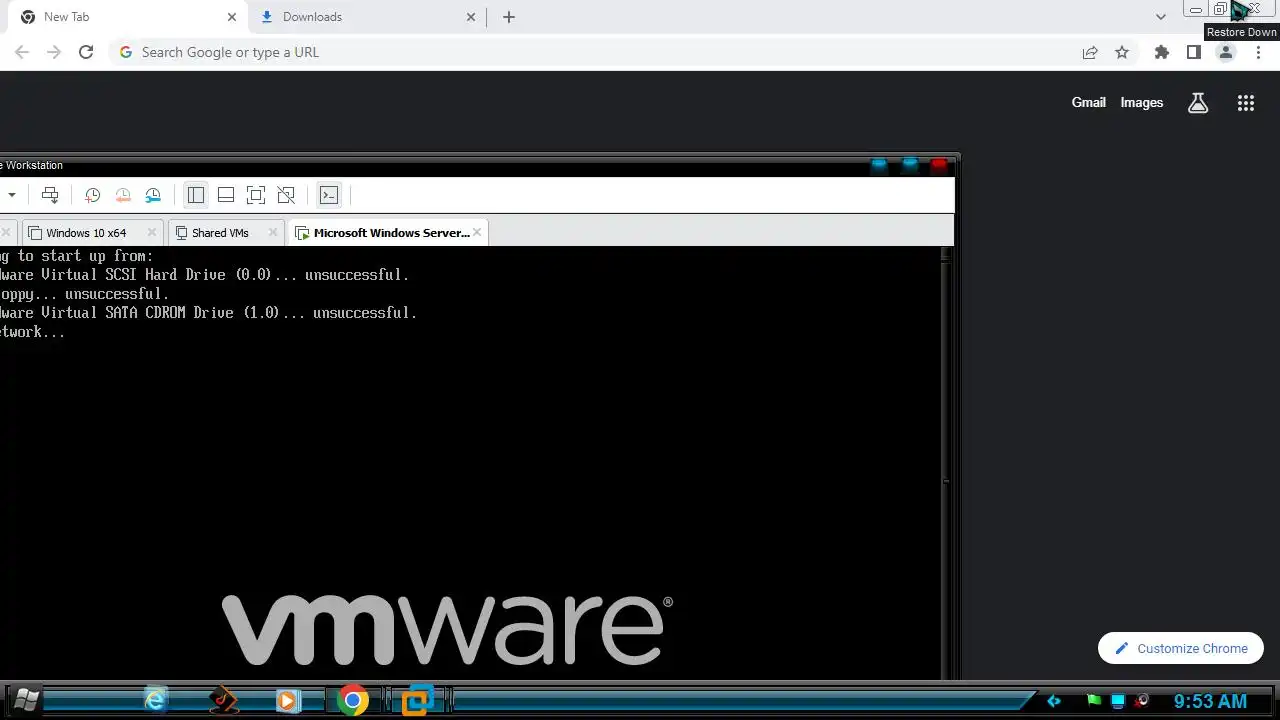Enter VMware full screen mode
The height and width of the screenshot is (720, 1280).
point(256,195)
